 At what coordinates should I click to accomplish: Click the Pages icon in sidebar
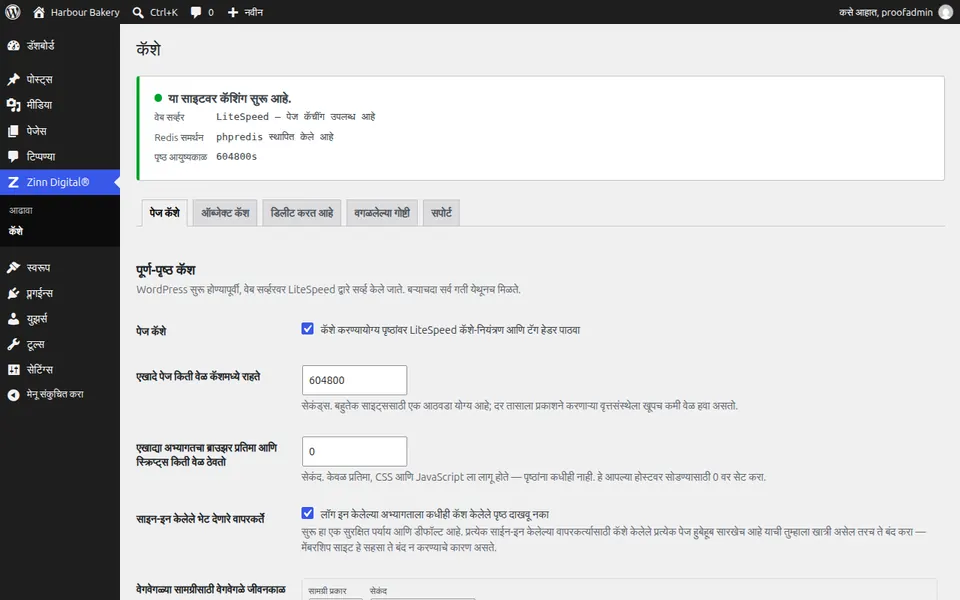pos(13,131)
